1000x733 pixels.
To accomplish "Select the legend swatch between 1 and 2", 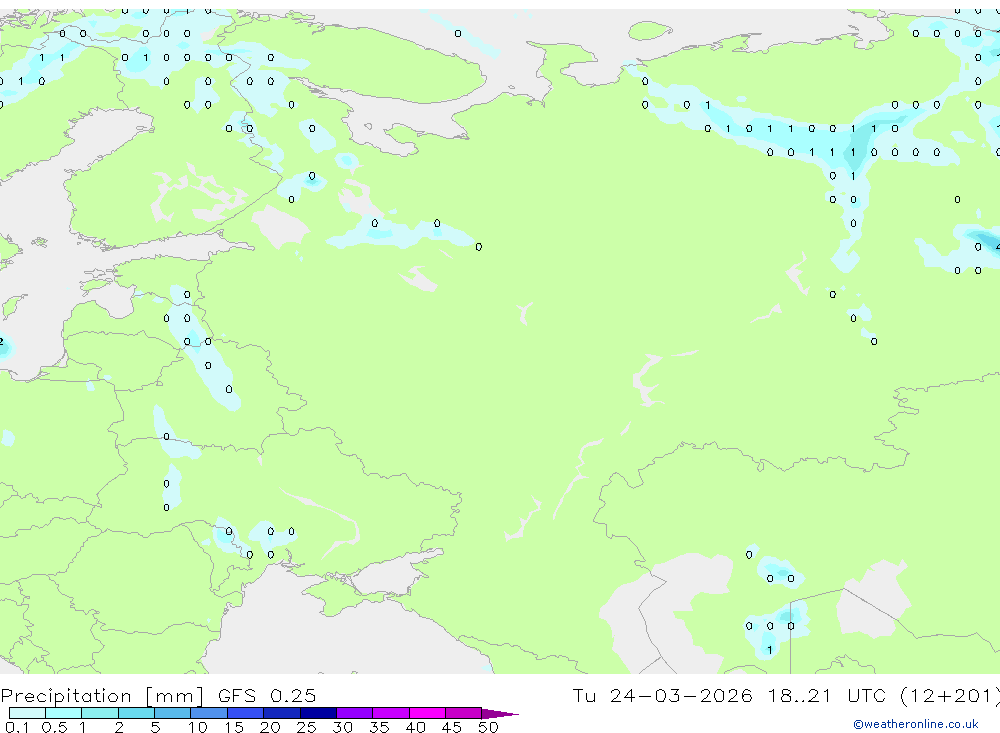I will (x=100, y=713).
